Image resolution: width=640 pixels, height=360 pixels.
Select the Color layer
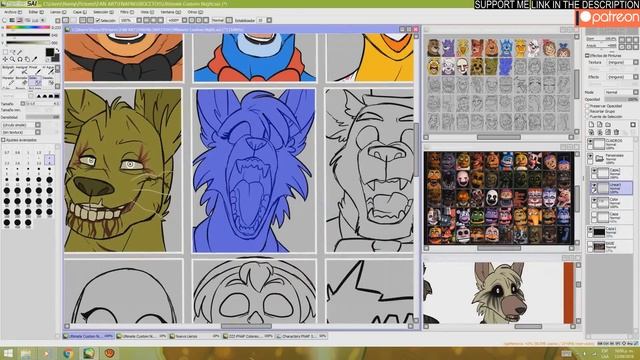coord(612,202)
